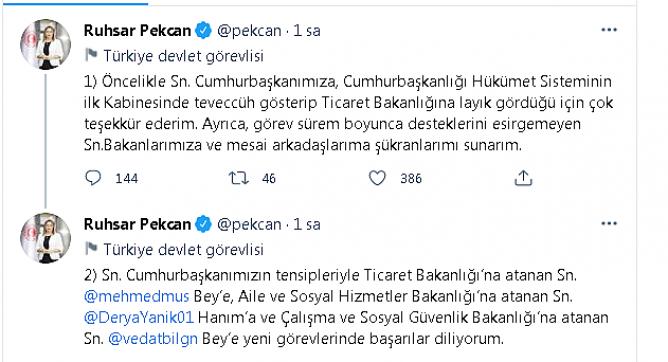The image size is (668, 362).
Task: Open the '1 sa' timestamp of second tweet
Action: click(x=307, y=224)
